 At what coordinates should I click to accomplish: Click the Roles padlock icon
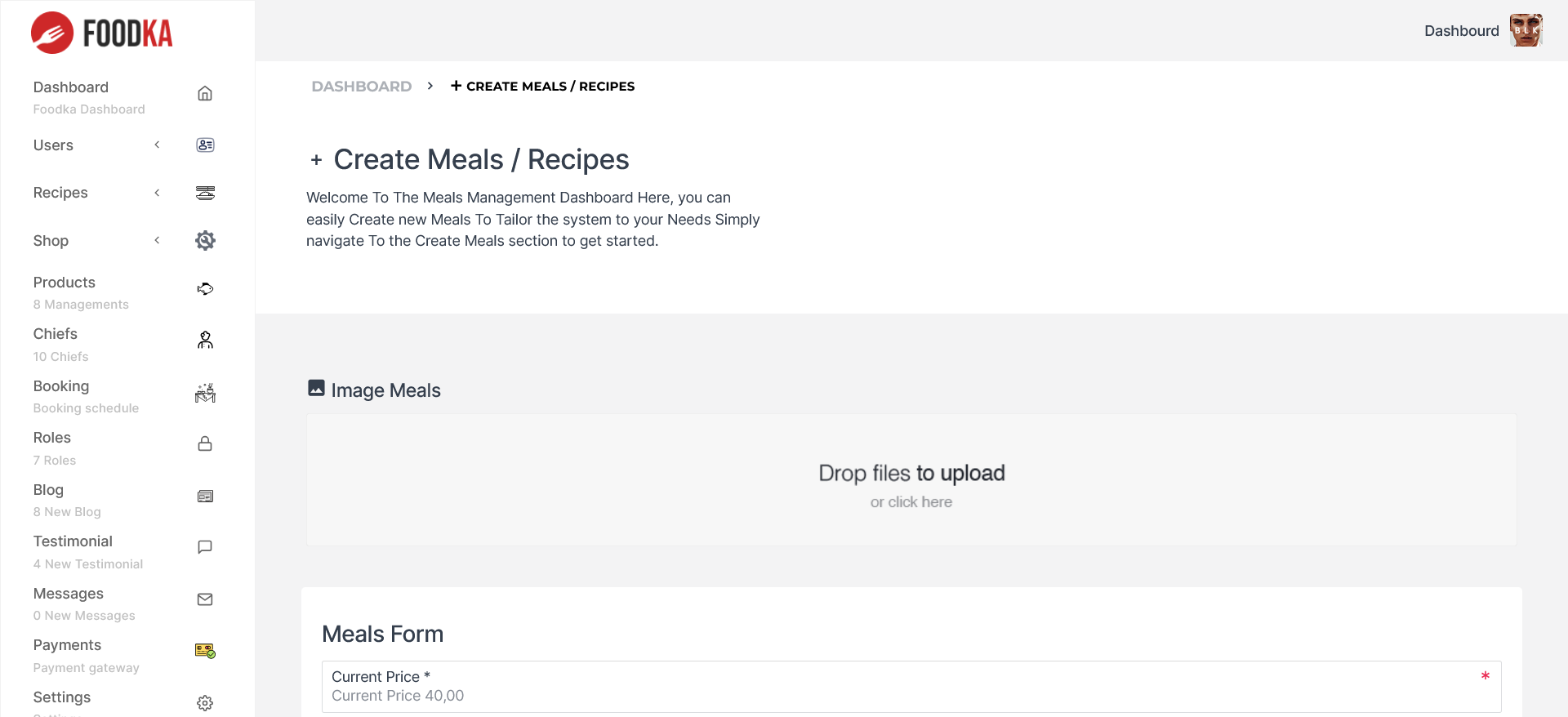coord(205,443)
